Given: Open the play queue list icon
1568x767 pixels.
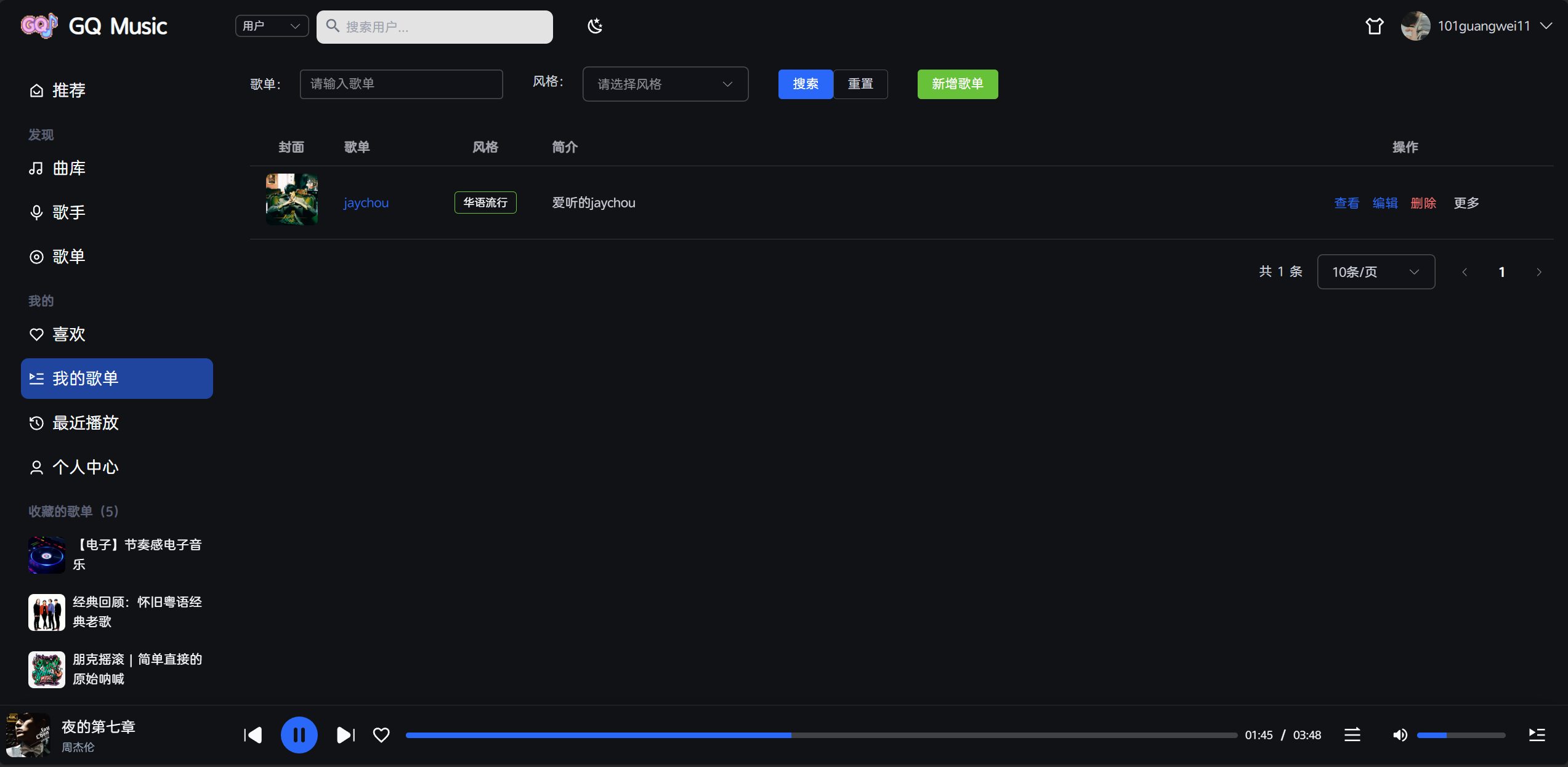Looking at the screenshot, I should (1537, 734).
